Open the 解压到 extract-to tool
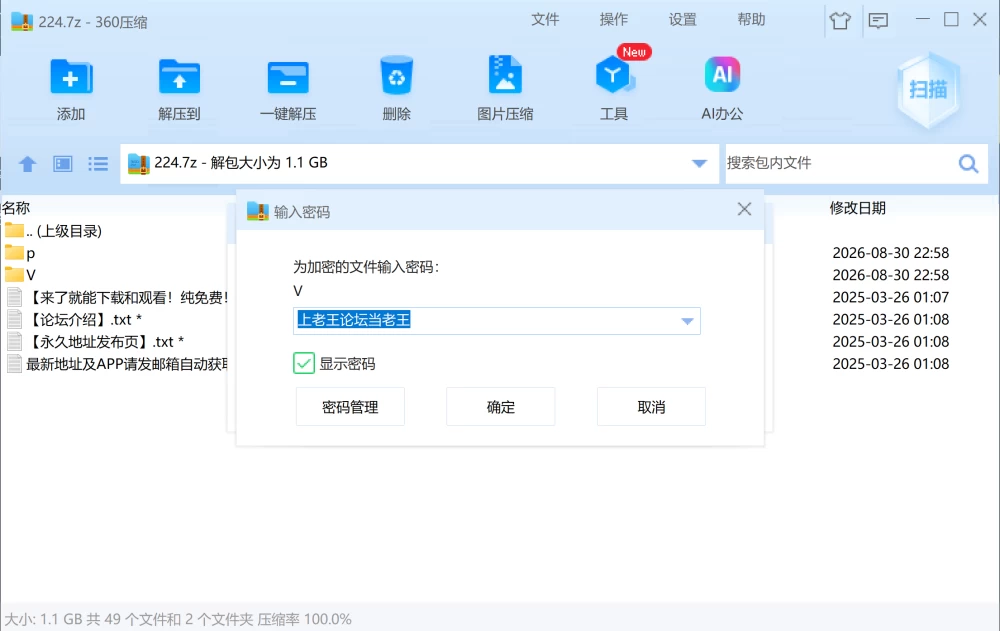This screenshot has height=631, width=1000. [x=179, y=77]
